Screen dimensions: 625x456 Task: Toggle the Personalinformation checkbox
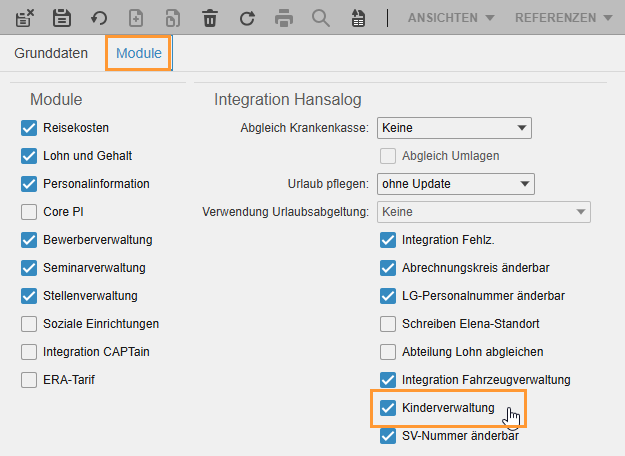tap(29, 184)
